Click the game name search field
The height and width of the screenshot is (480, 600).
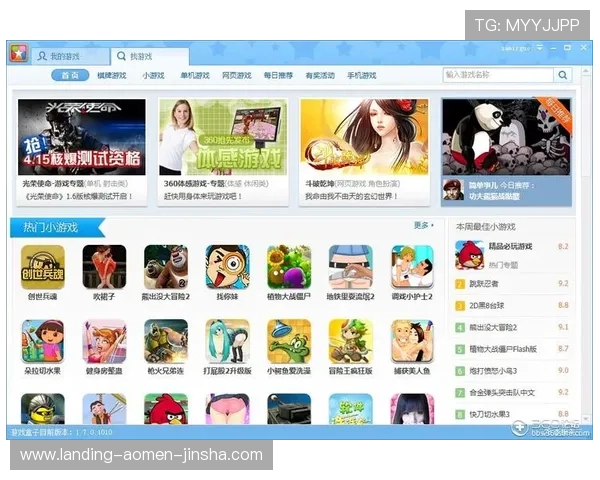(x=498, y=75)
